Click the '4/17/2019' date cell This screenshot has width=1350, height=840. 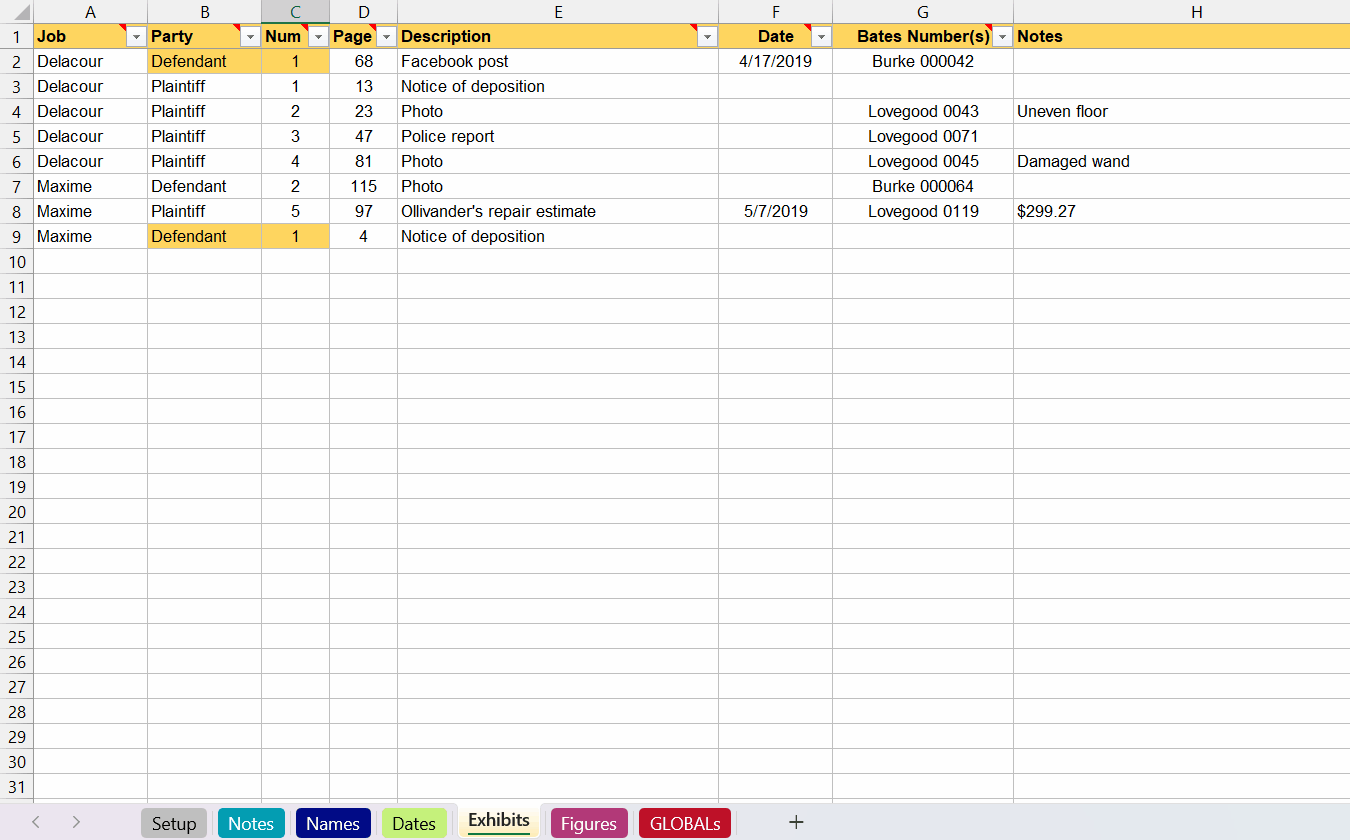(x=776, y=62)
